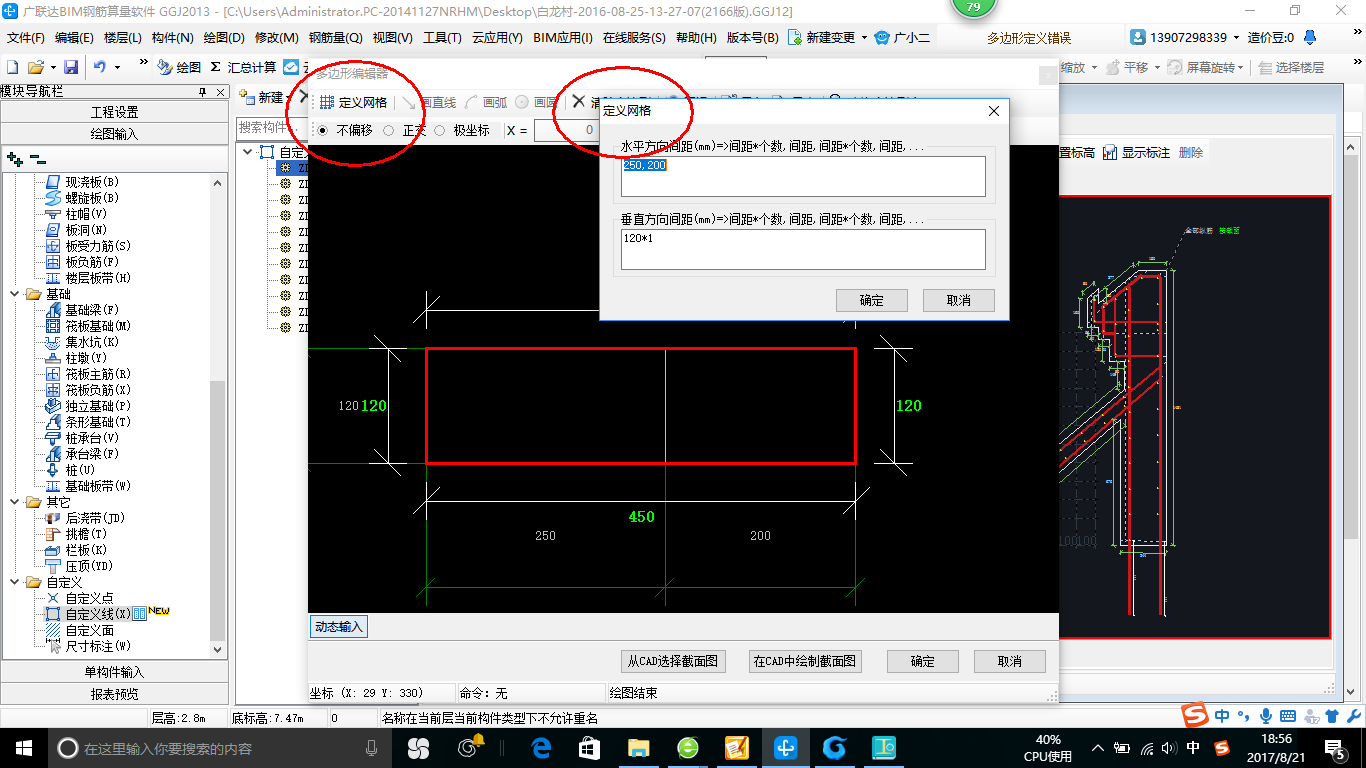Click the 动态输入 toggle button
Image resolution: width=1366 pixels, height=768 pixels.
coord(339,627)
